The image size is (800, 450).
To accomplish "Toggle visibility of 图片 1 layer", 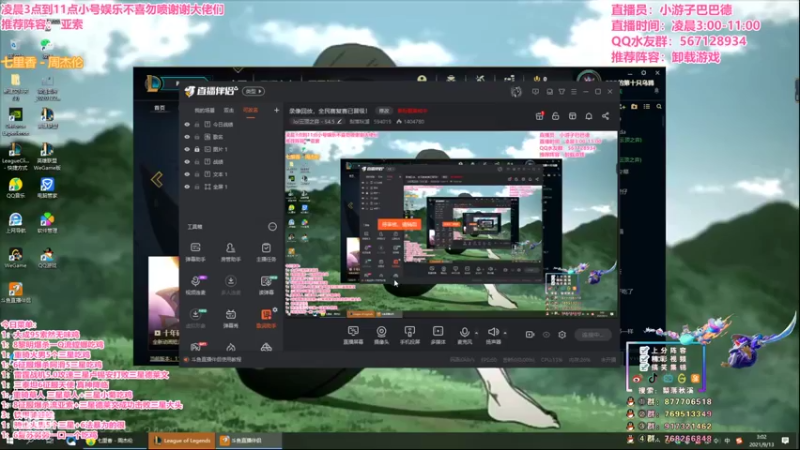I will pyautogui.click(x=187, y=149).
